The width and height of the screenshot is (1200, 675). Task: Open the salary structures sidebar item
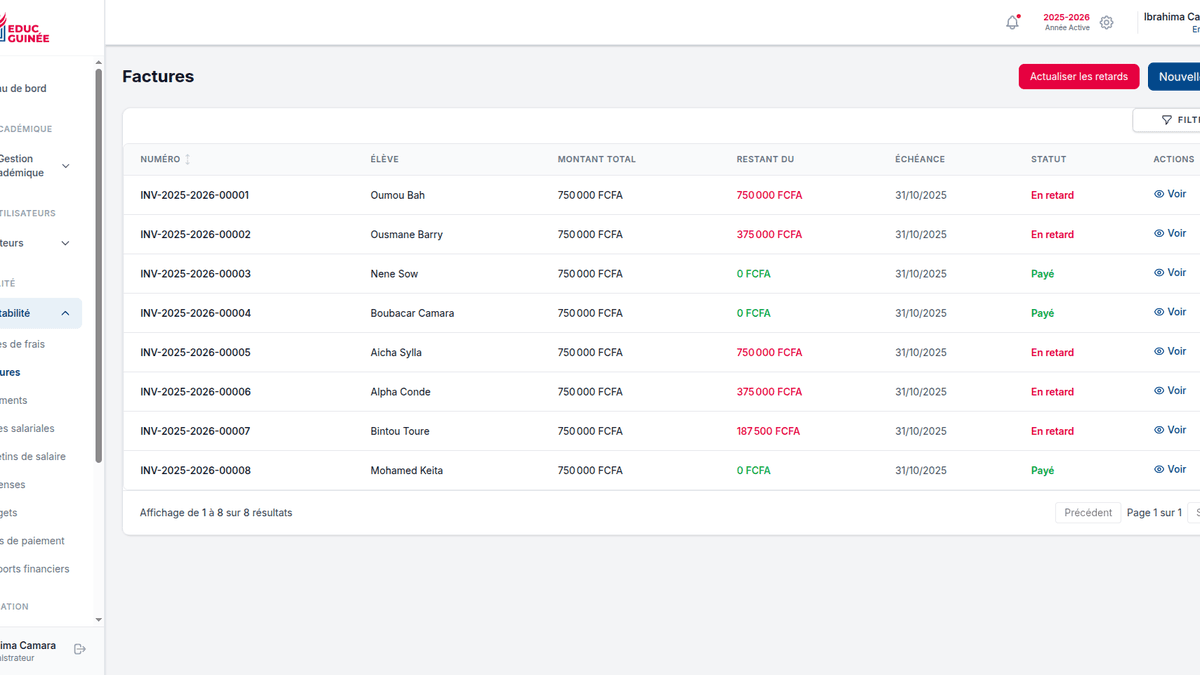(27, 429)
